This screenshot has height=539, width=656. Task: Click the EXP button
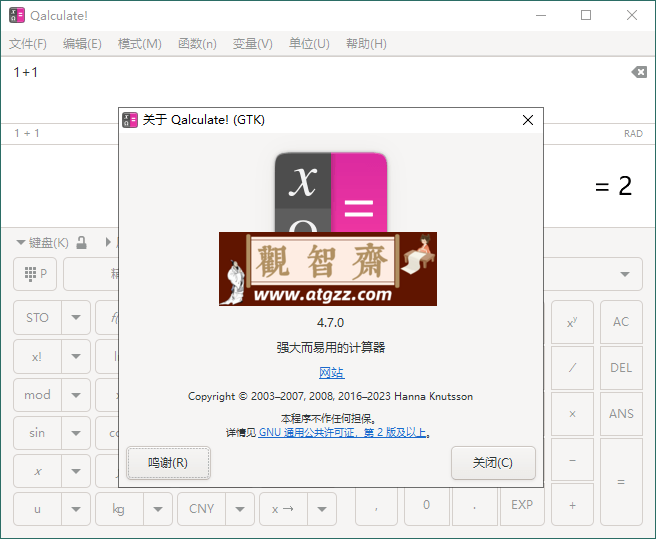[x=522, y=505]
